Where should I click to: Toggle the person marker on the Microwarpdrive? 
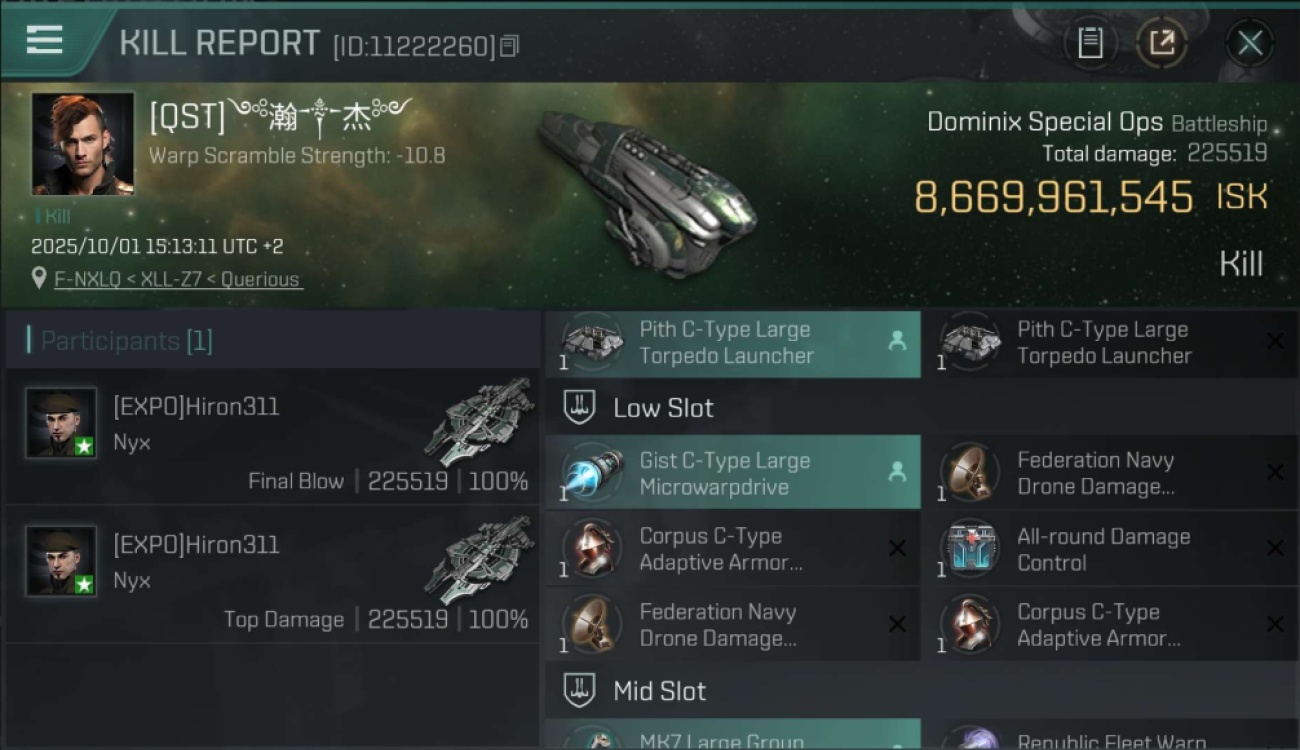(897, 473)
